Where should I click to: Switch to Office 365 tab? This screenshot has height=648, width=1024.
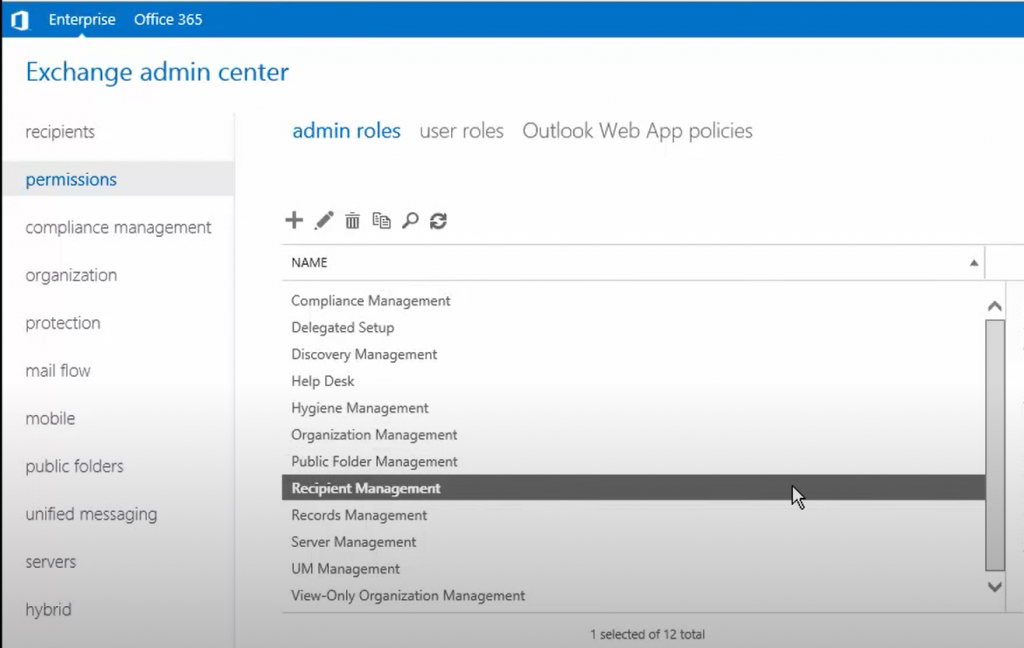click(x=168, y=20)
